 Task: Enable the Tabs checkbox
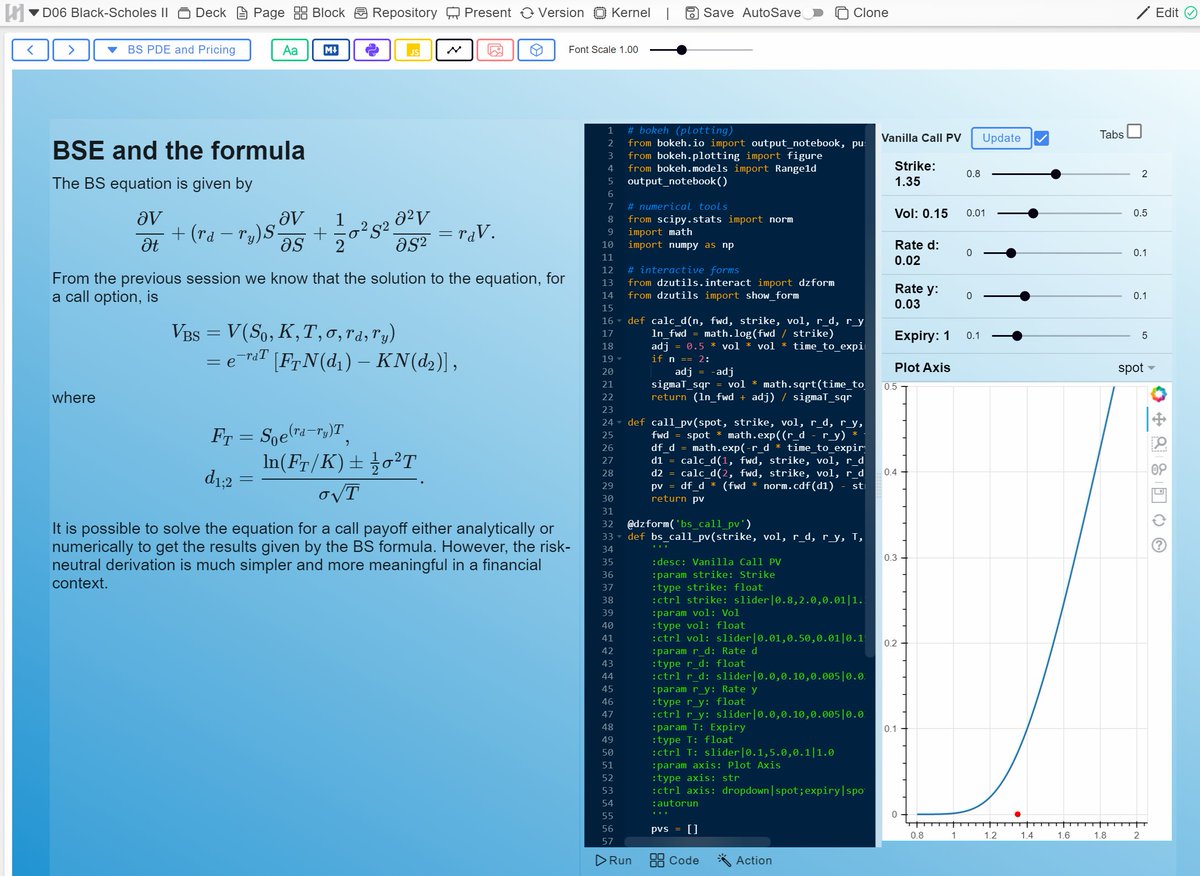pos(1134,131)
